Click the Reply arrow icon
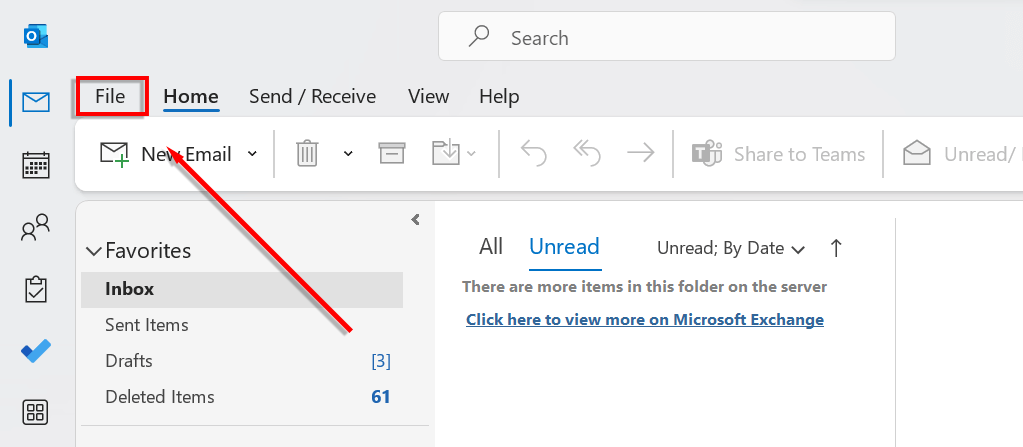The width and height of the screenshot is (1023, 447). coord(534,153)
